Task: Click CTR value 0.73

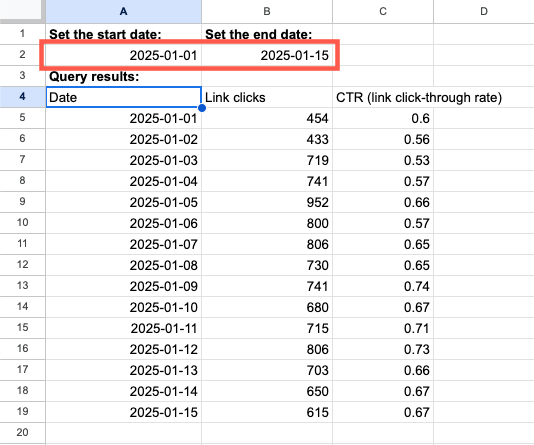Action: point(383,349)
